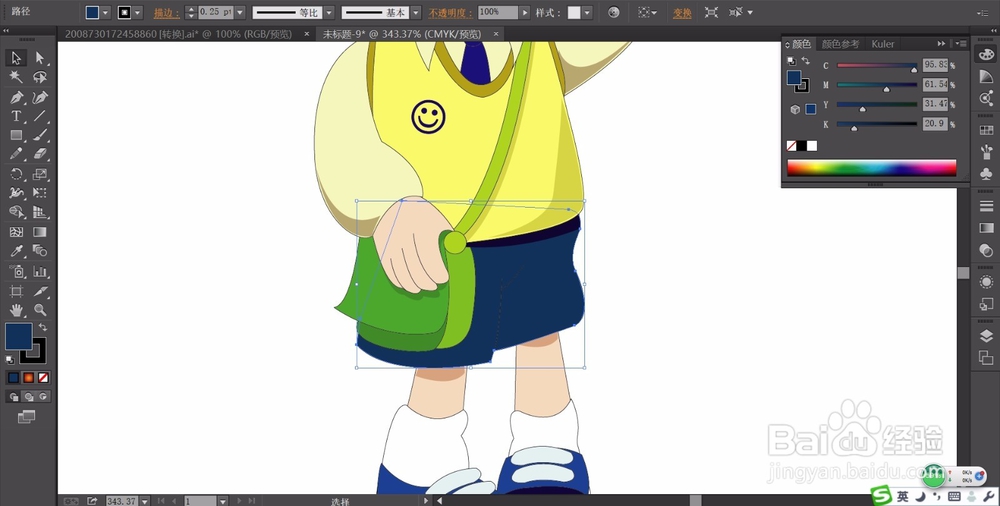Swap fill and stroke in toolbox
Image resolution: width=1000 pixels, height=506 pixels.
pyautogui.click(x=43, y=327)
